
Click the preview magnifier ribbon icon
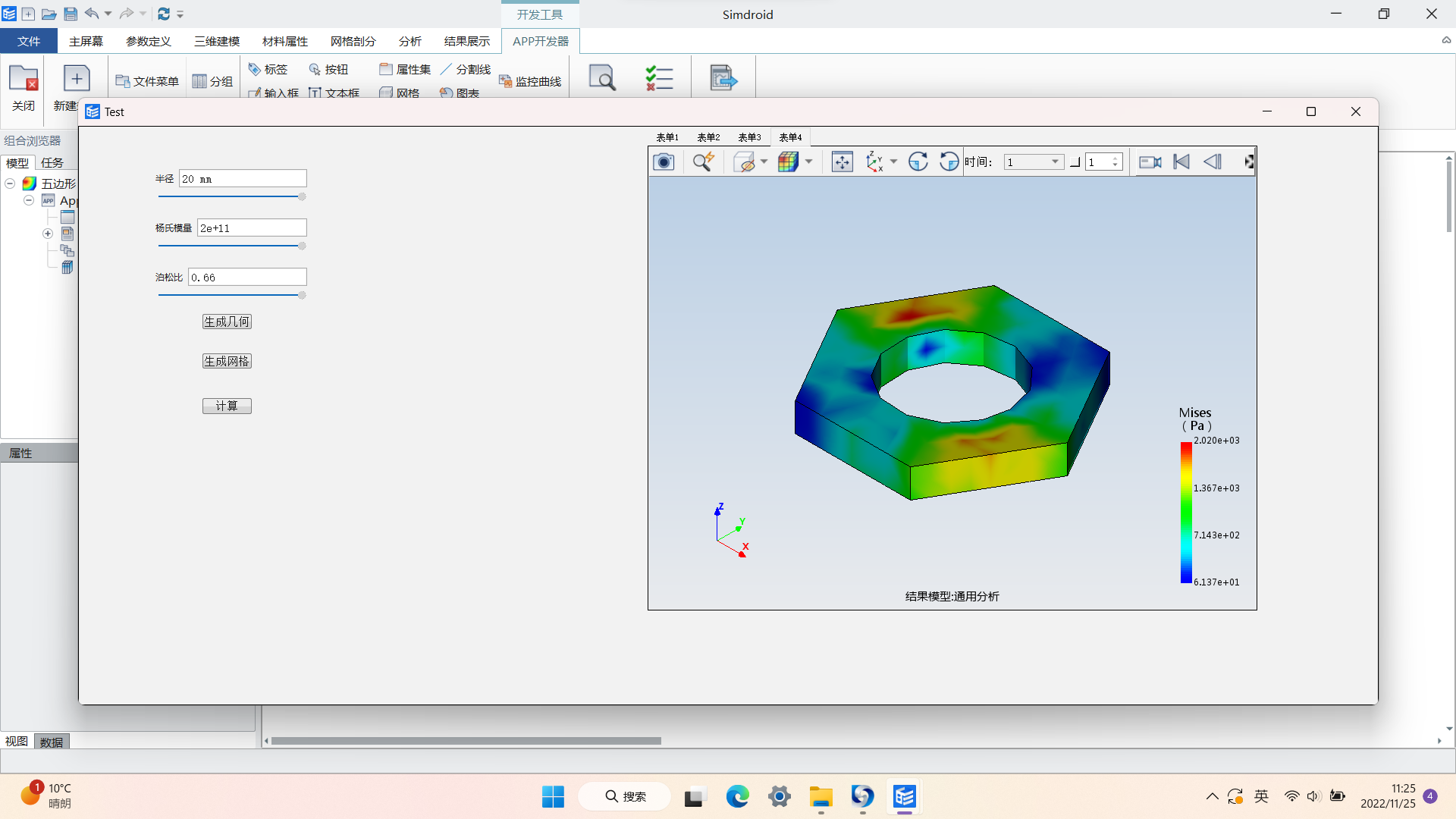[x=602, y=77]
